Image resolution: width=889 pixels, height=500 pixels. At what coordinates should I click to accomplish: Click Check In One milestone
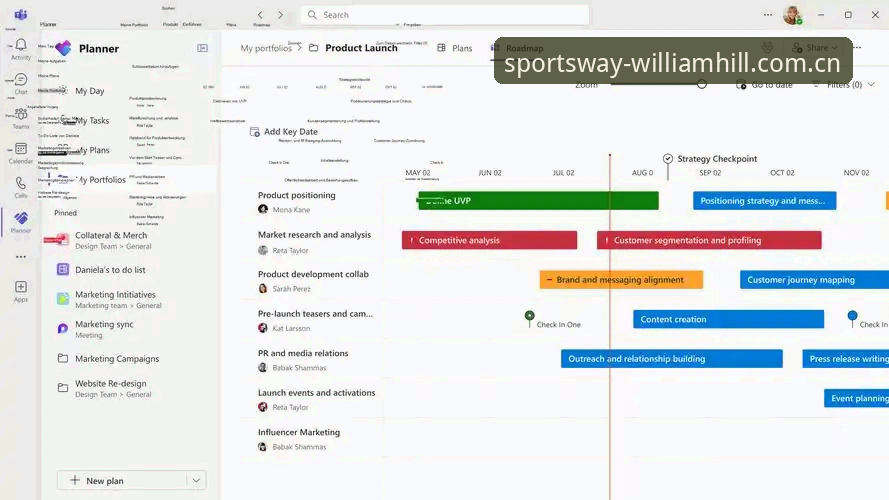pos(530,316)
